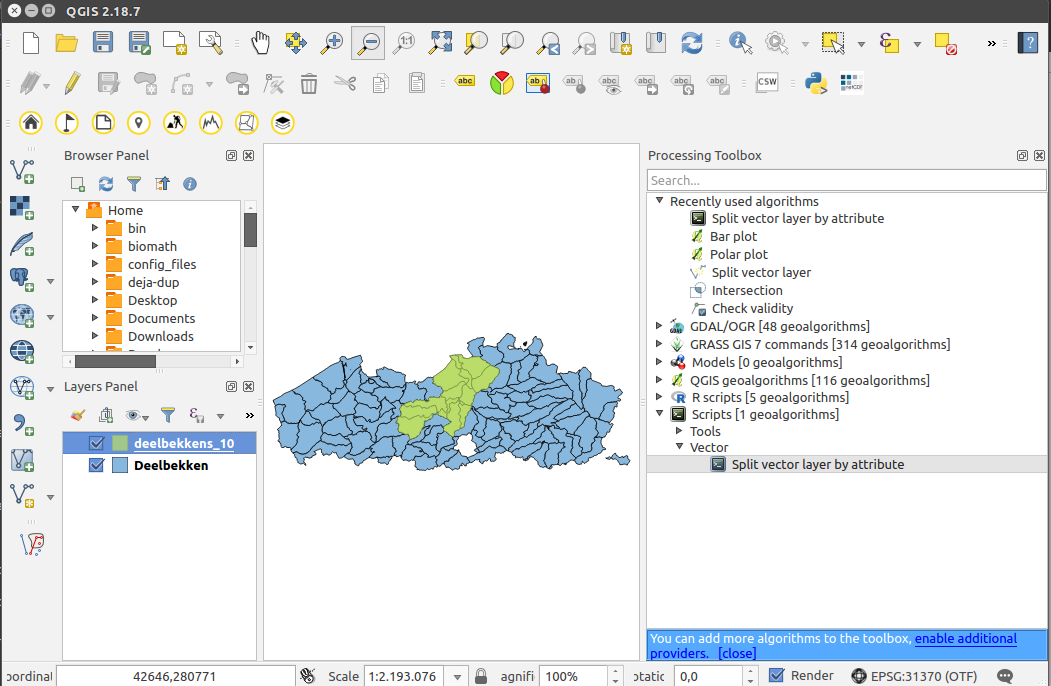
Task: Select the Pan Map hand tool
Action: tap(260, 43)
